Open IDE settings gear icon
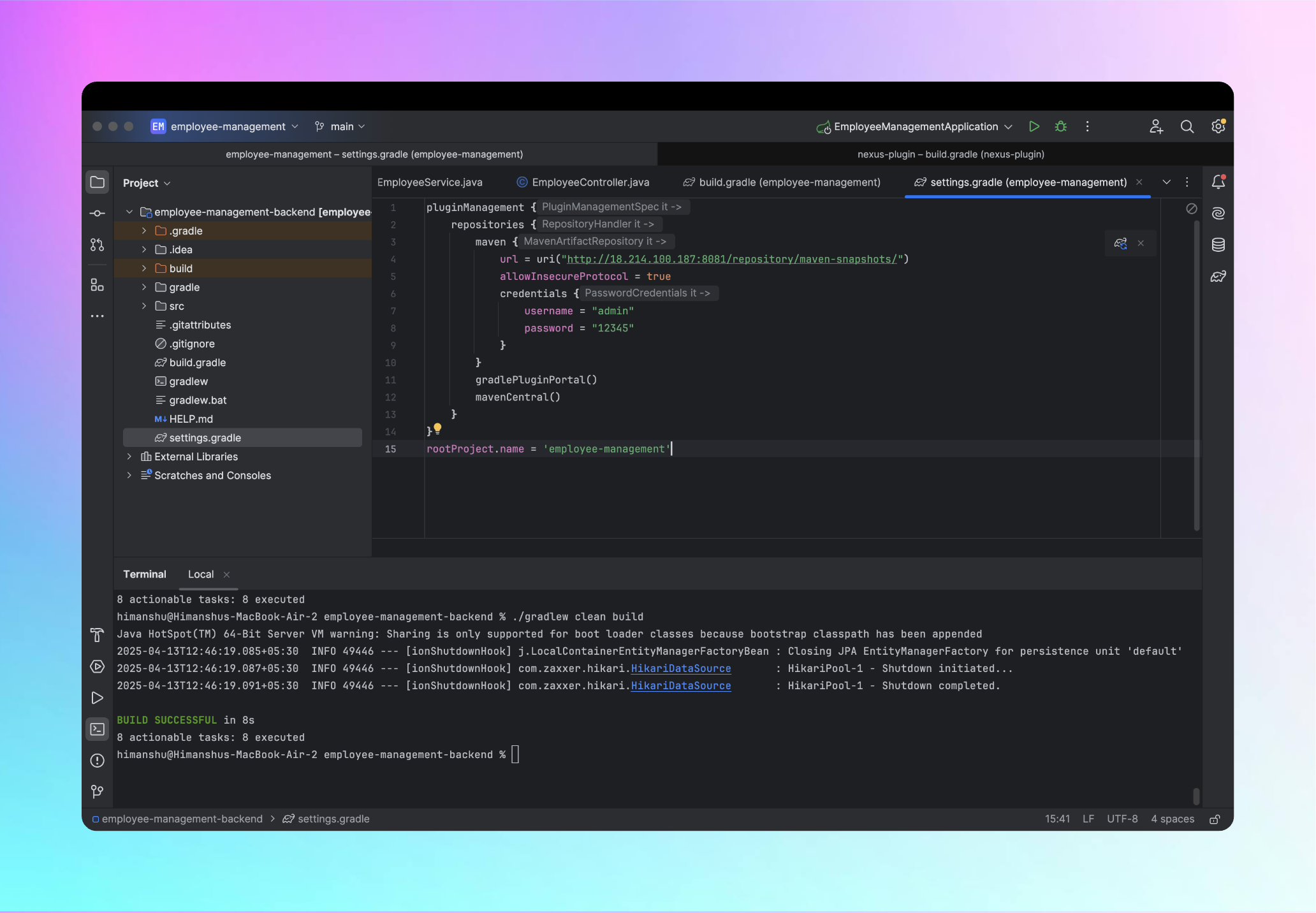This screenshot has width=1316, height=913. click(1218, 127)
